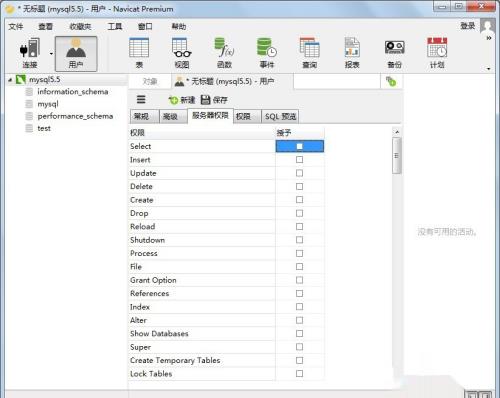Tick the Select privilege checkbox

(x=299, y=146)
